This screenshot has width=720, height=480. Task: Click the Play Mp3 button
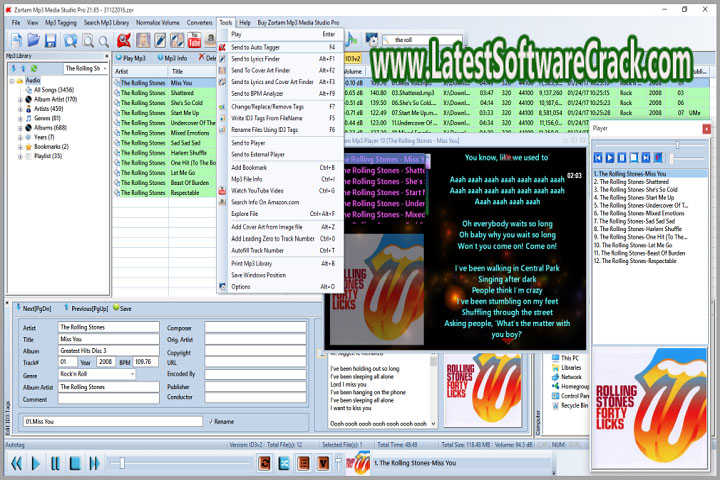tap(130, 59)
